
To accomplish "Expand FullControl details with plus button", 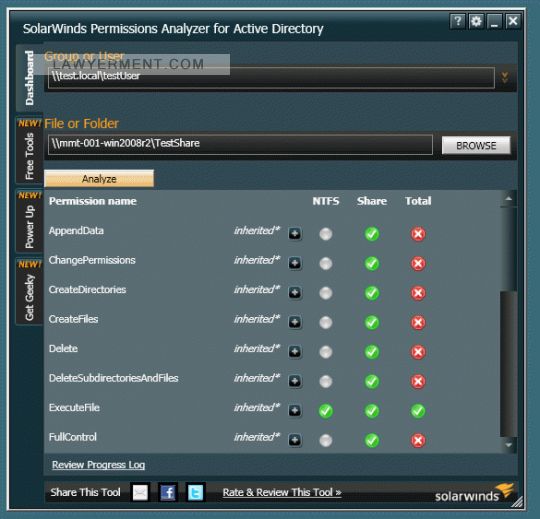I will (295, 440).
